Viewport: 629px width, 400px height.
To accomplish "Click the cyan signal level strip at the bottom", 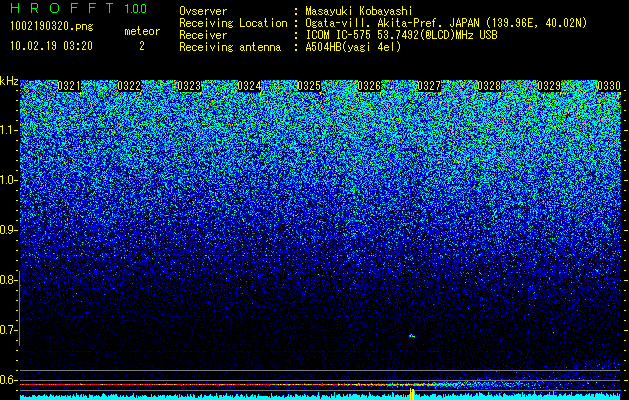I will 321,397.
